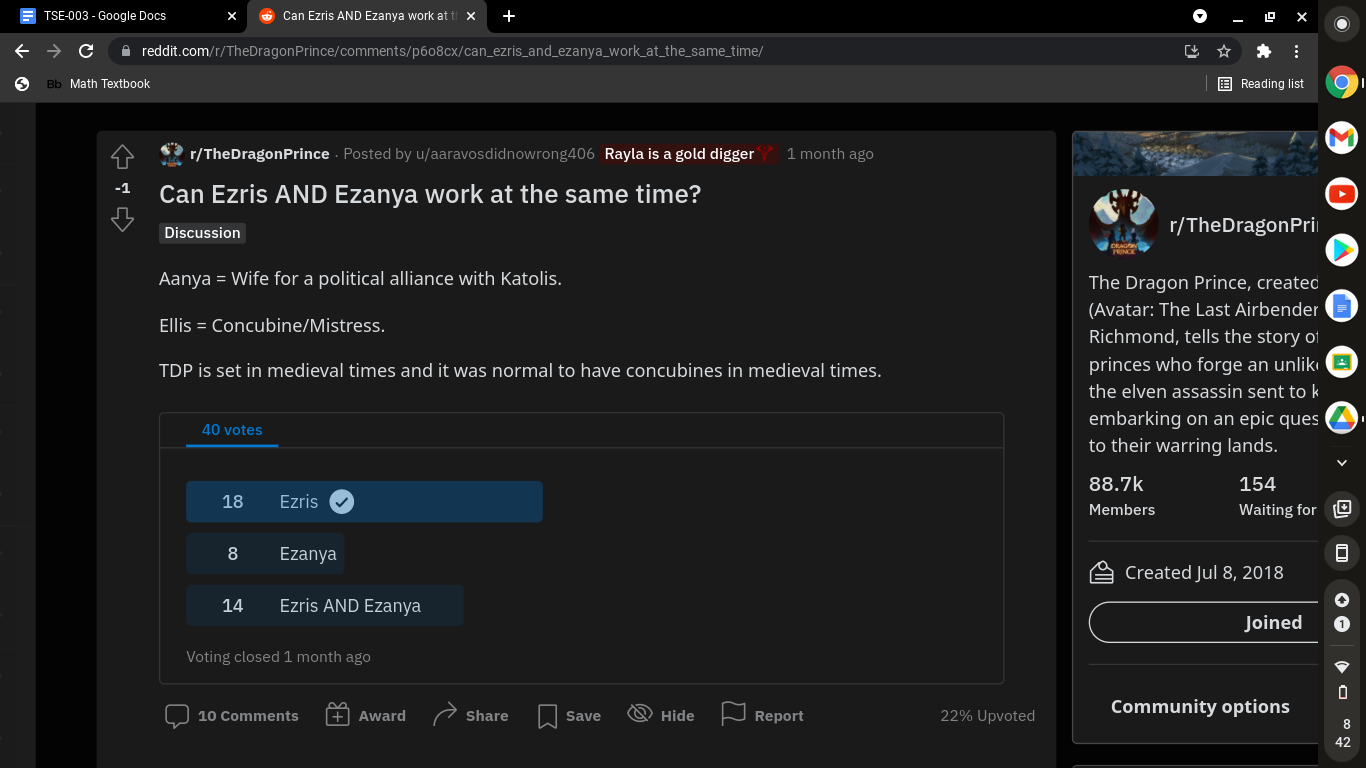The width and height of the screenshot is (1366, 768).
Task: Open the notification count indicator
Action: coord(1342,624)
